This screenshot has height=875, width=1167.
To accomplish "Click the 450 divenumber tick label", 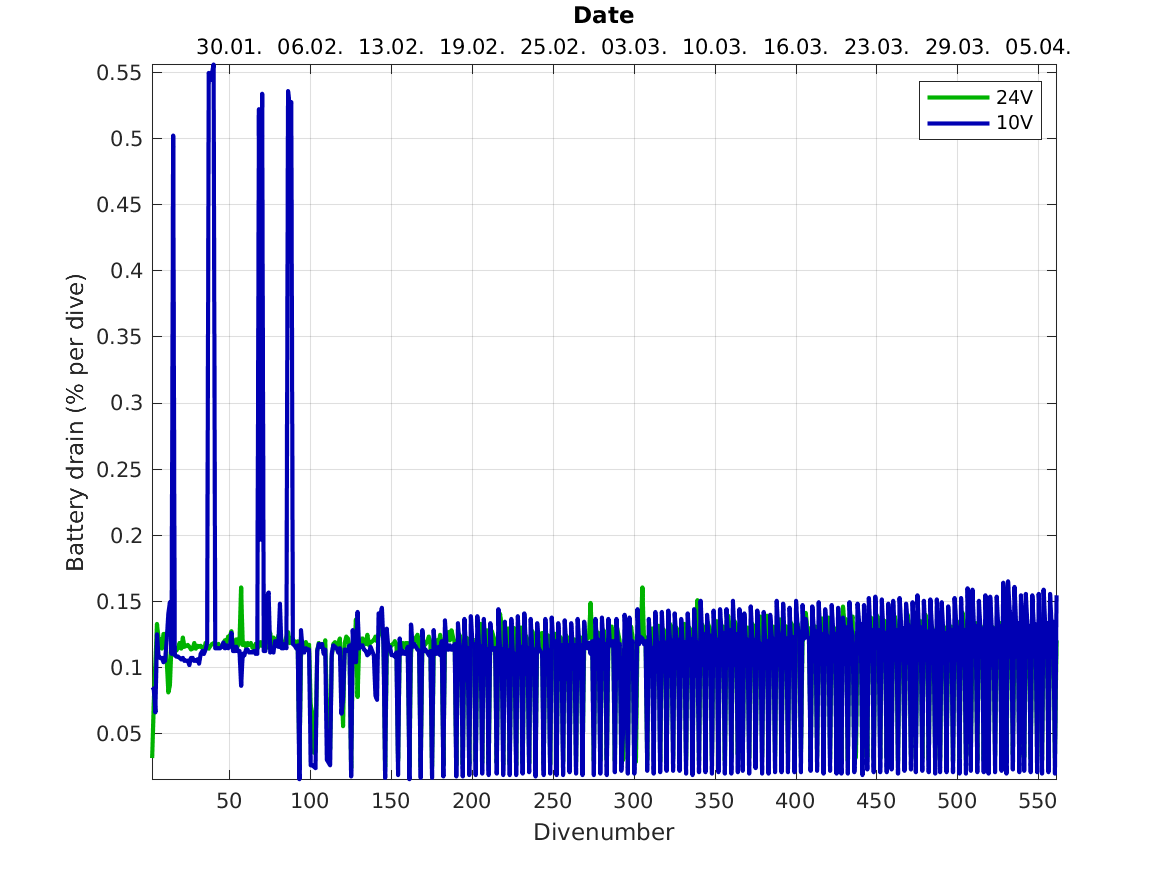I will 876,801.
